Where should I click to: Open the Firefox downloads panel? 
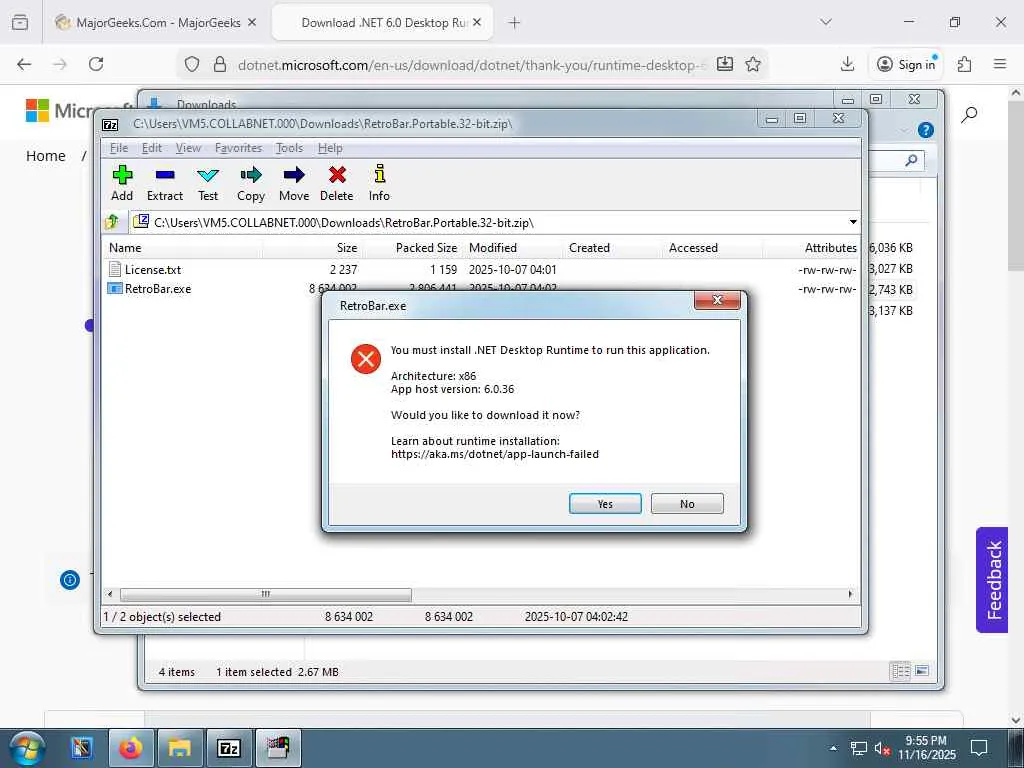848,64
